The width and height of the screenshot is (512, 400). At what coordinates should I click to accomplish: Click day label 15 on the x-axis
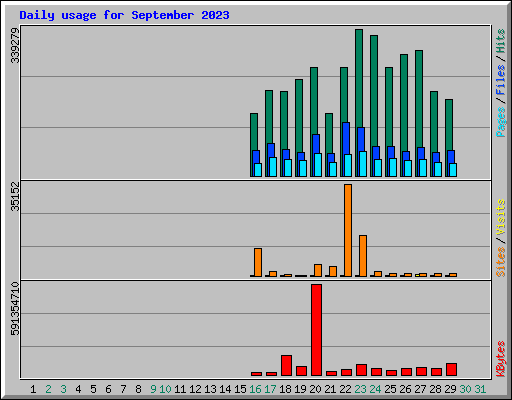pos(240,389)
